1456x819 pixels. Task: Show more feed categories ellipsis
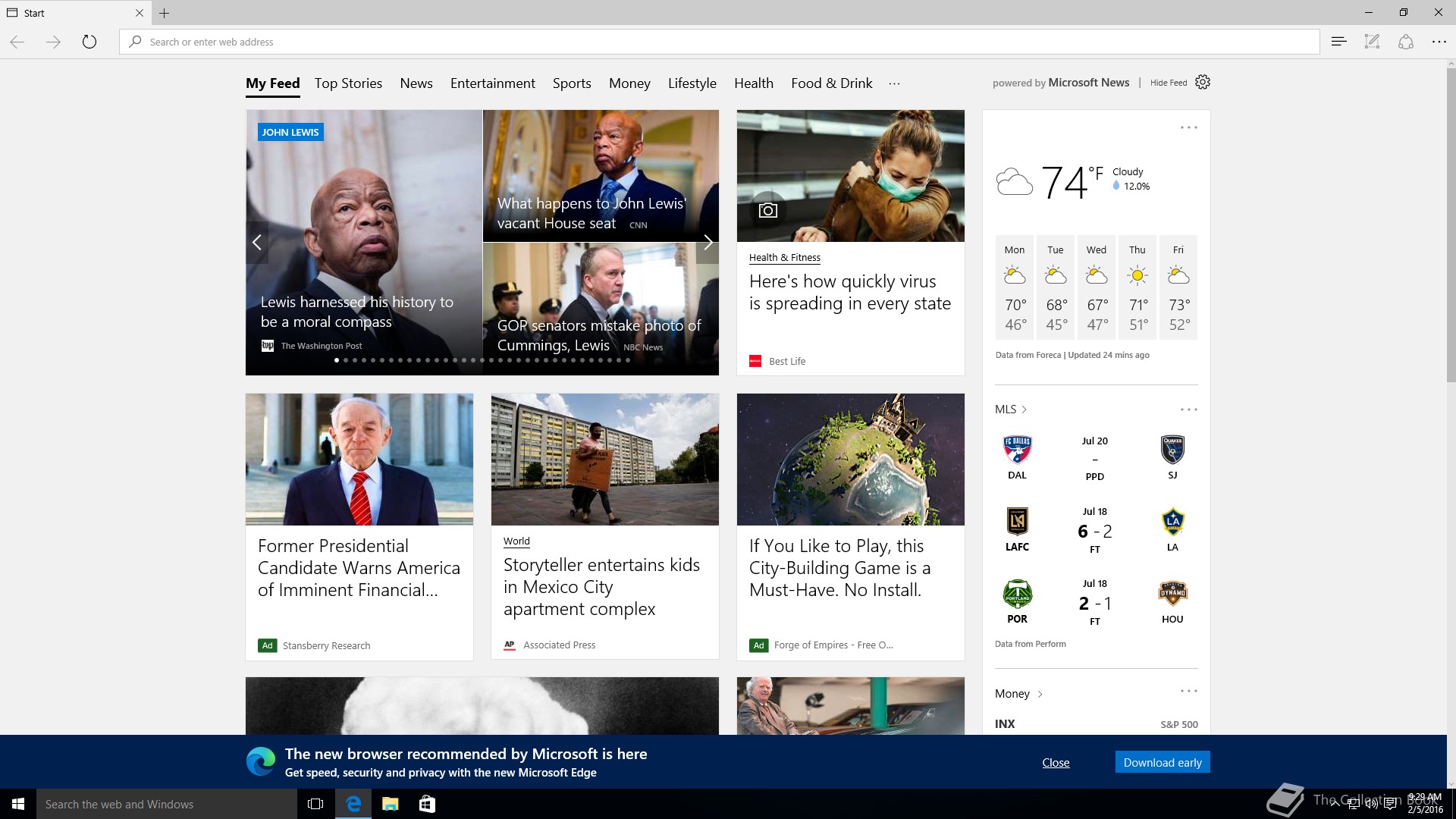click(x=894, y=83)
